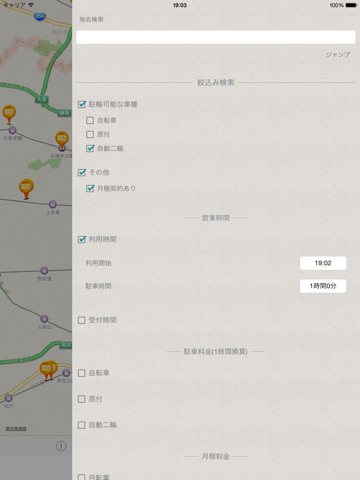The width and height of the screenshot is (360, 480).
Task: Check 原付 under 駐車料金(1時間換算)
Action: 82,399
